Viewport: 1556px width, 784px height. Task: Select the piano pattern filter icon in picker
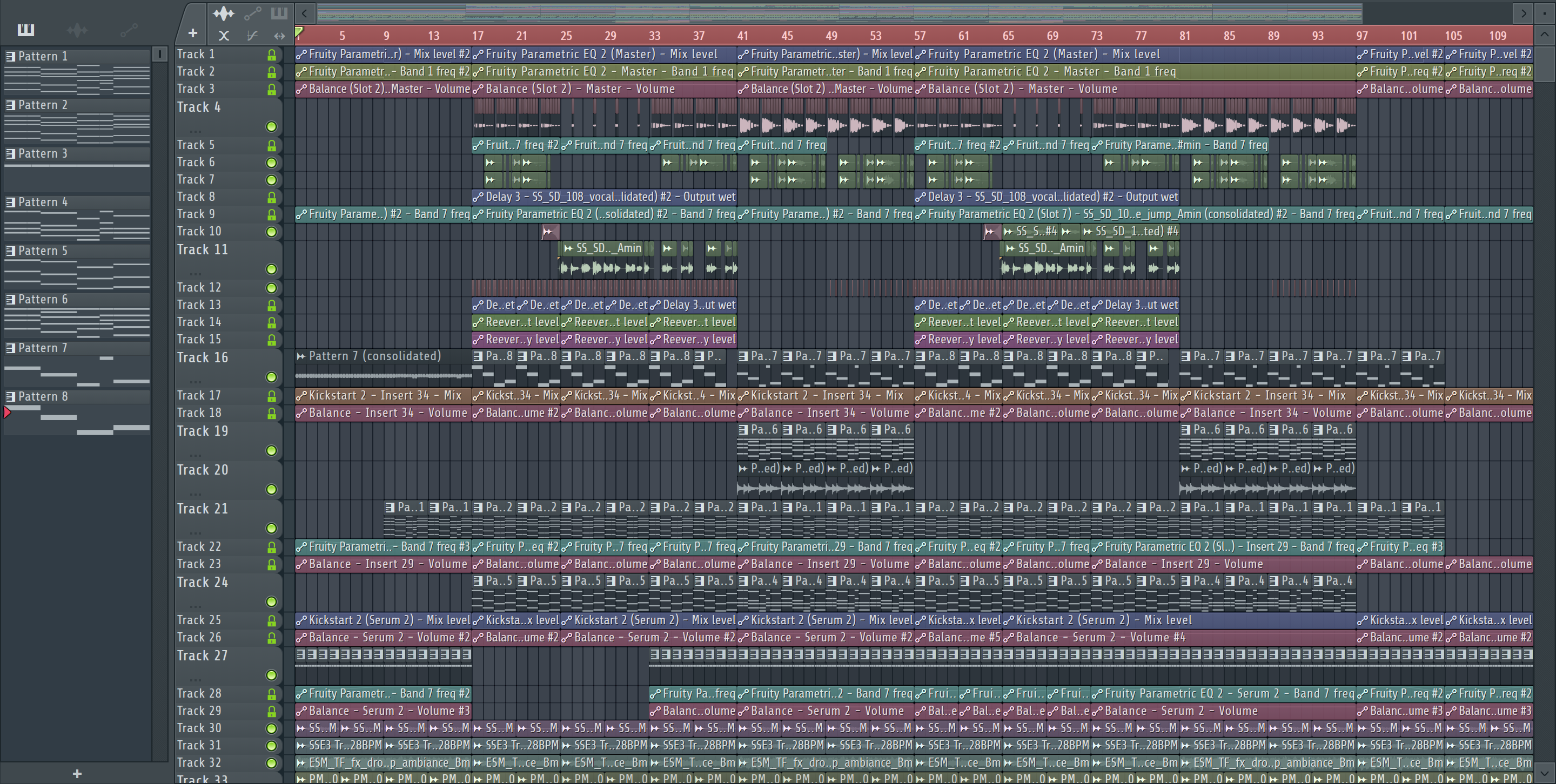(x=25, y=29)
